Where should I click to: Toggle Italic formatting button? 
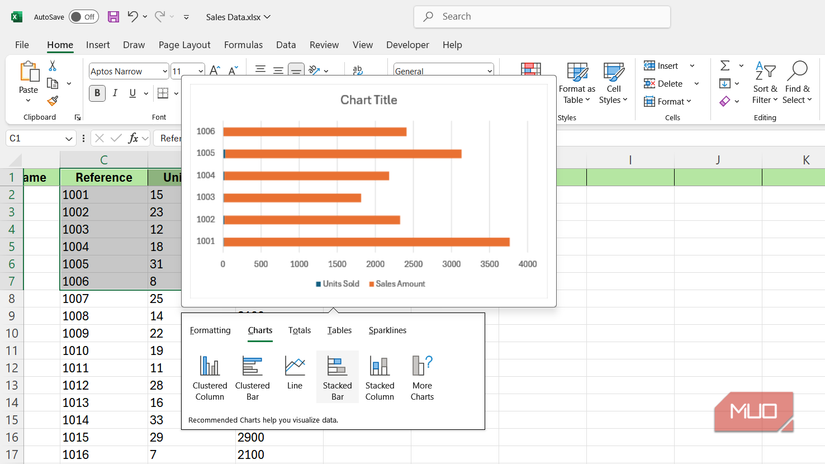(x=118, y=93)
